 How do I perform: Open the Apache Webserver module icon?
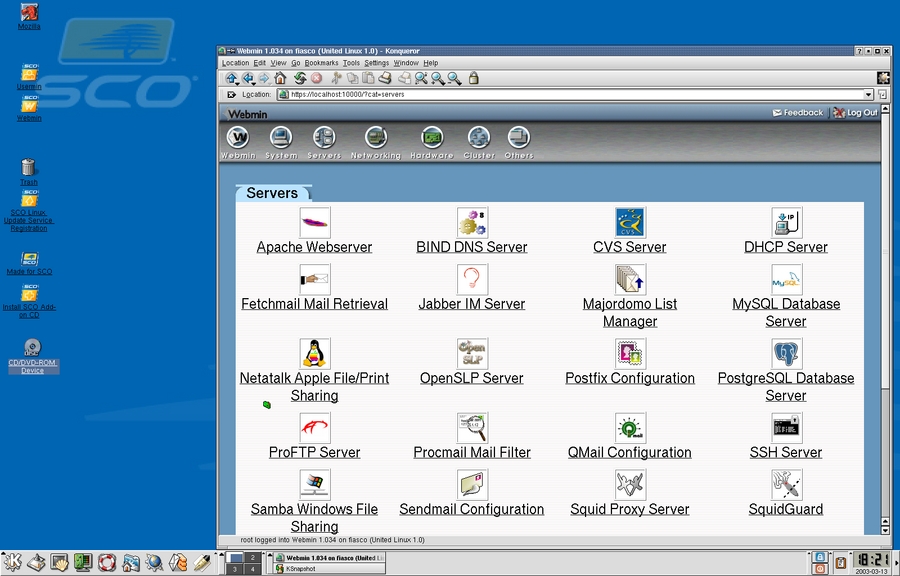[314, 222]
